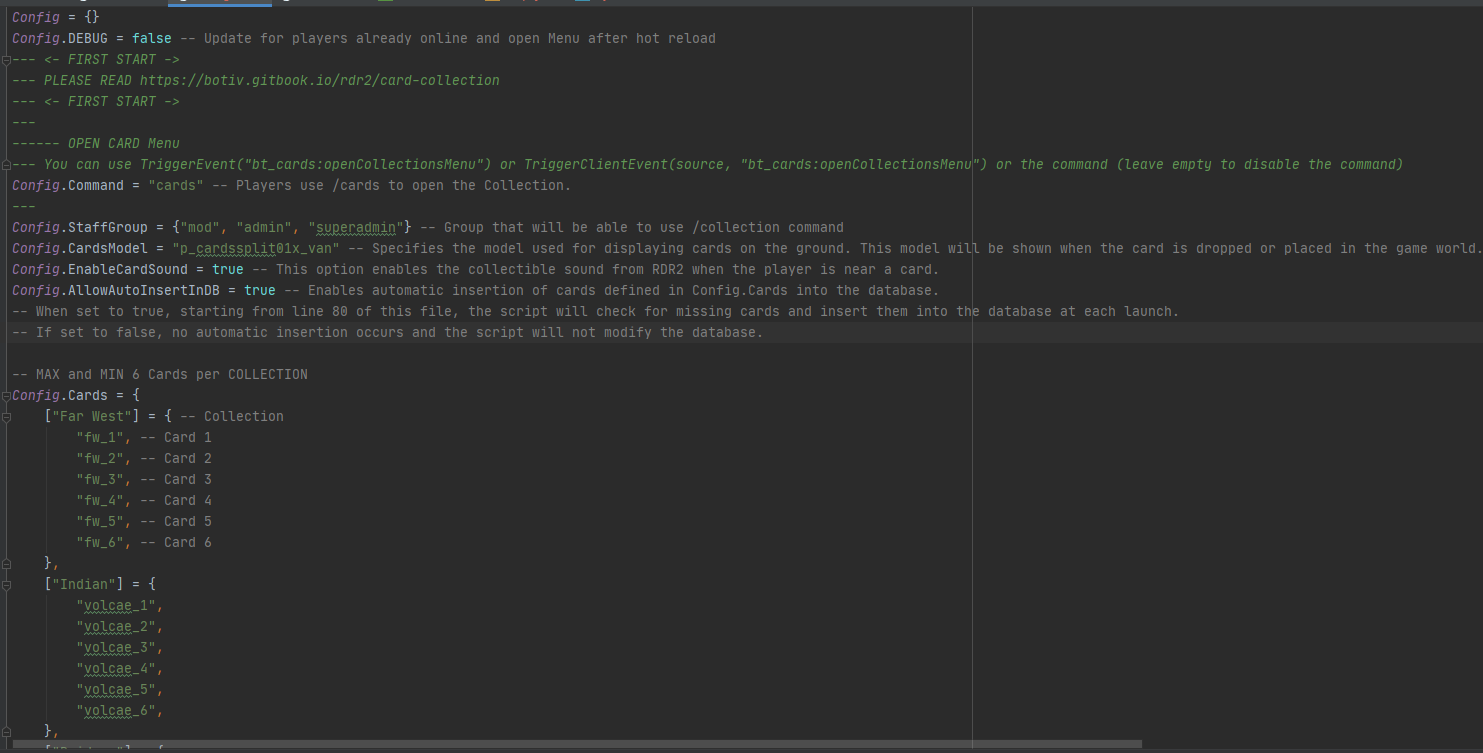Click the 'PLEASE READ' comment text

pyautogui.click(x=88, y=80)
